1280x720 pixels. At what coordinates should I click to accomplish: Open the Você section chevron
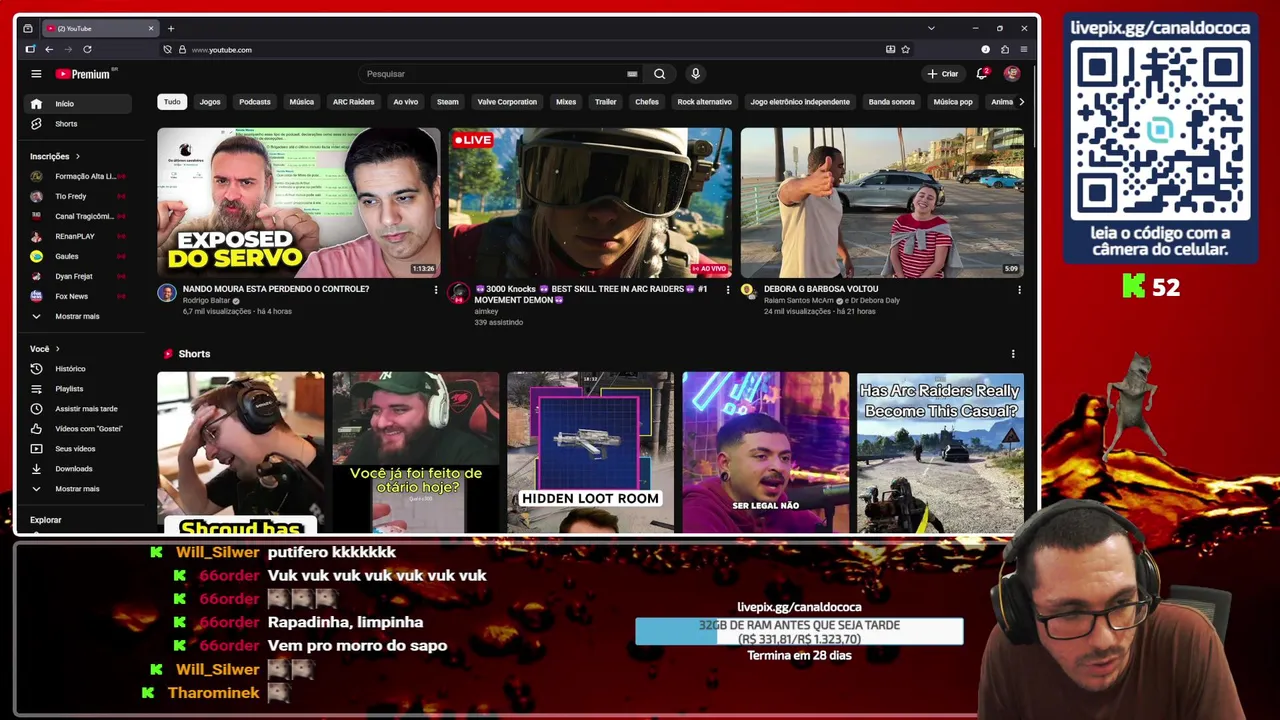tap(57, 349)
